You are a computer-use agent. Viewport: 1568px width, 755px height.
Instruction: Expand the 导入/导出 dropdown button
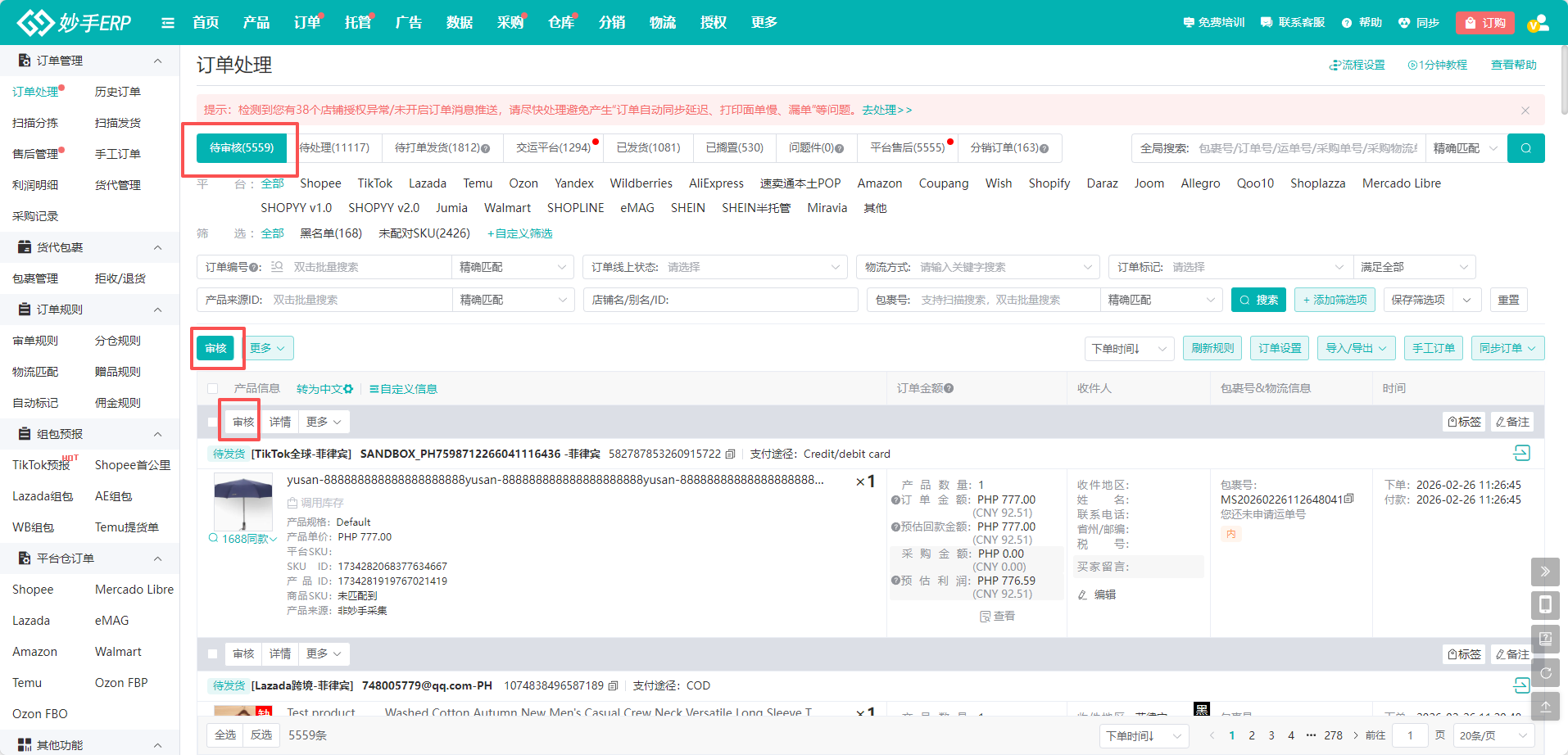coord(1356,348)
